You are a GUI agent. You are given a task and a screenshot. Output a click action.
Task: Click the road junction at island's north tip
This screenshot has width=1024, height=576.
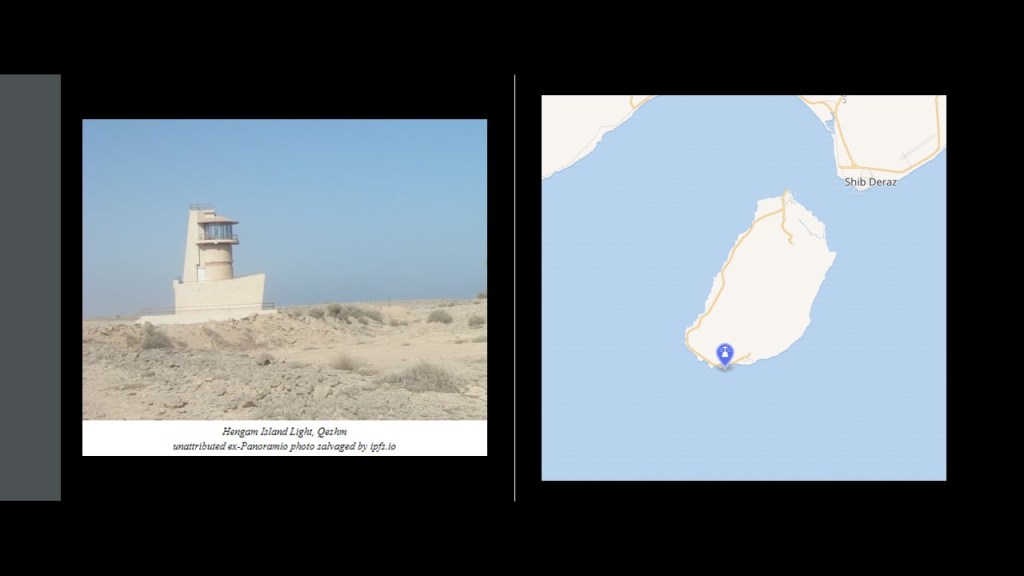tap(787, 196)
